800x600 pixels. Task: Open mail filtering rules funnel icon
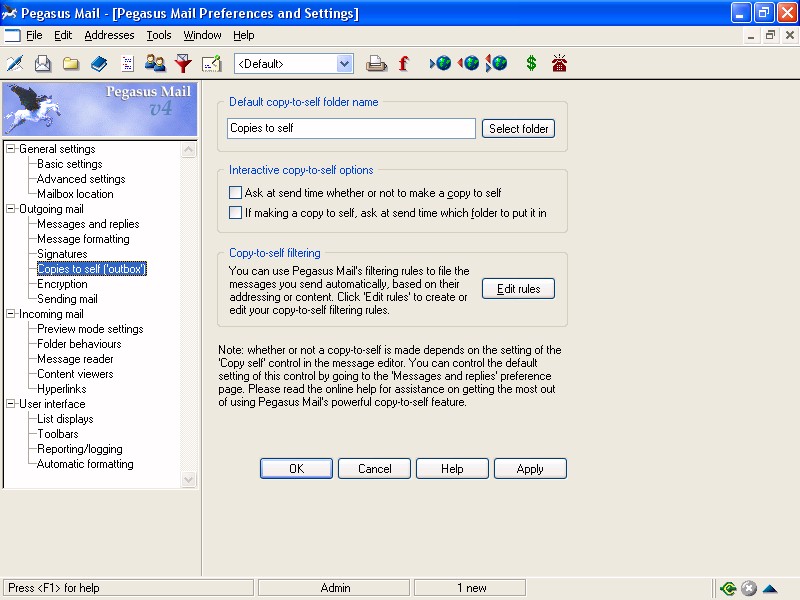[x=183, y=64]
